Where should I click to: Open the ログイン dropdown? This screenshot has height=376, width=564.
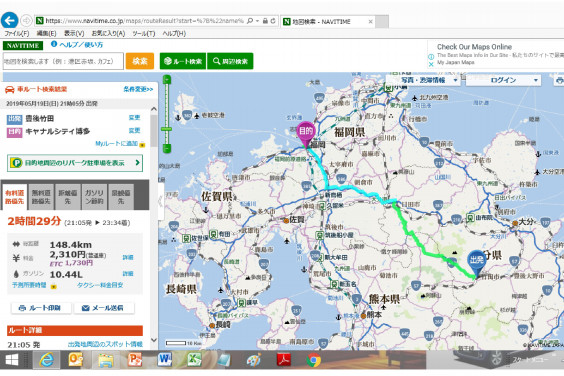point(503,80)
